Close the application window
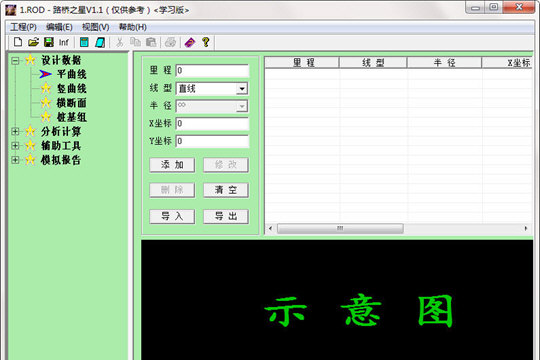 point(519,7)
